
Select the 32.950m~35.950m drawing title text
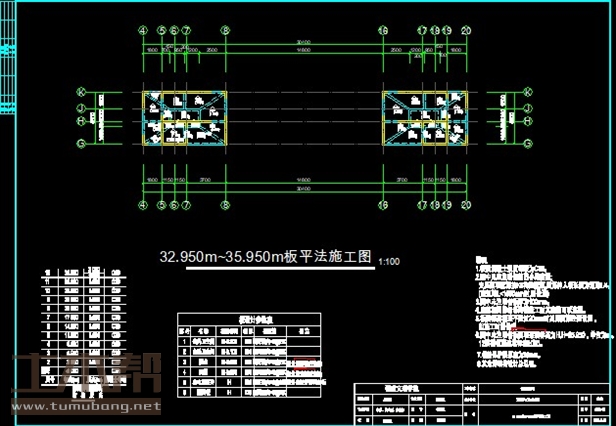[266, 257]
